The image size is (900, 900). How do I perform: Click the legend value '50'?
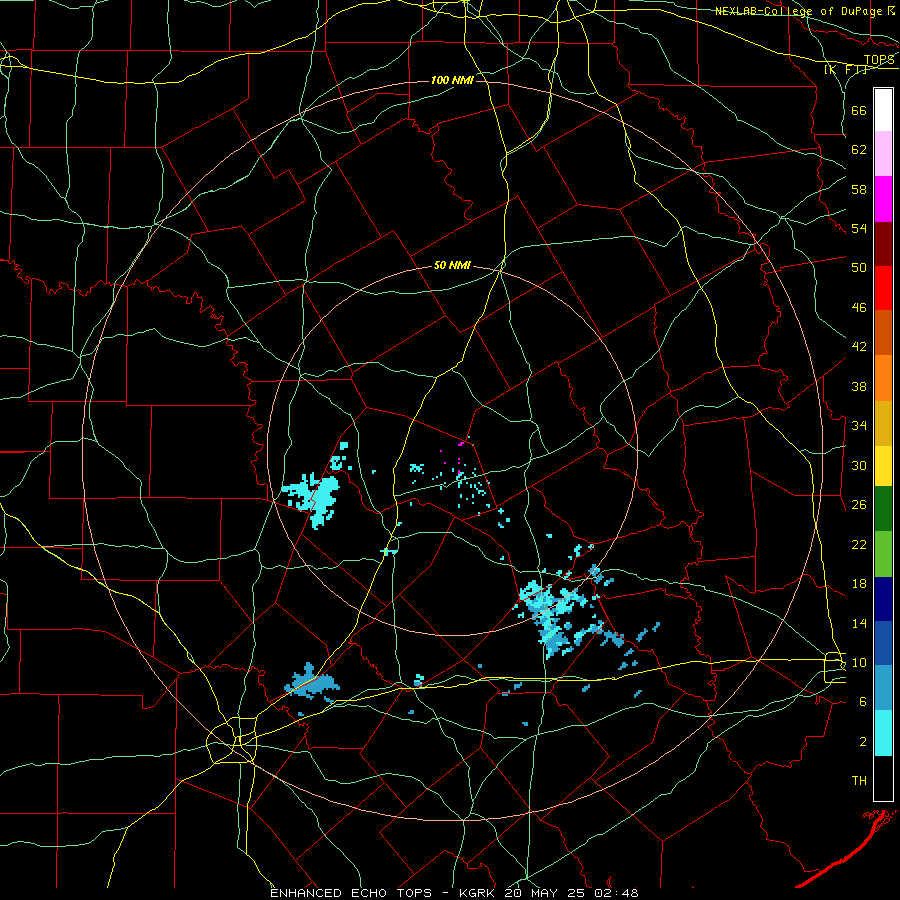click(x=859, y=268)
